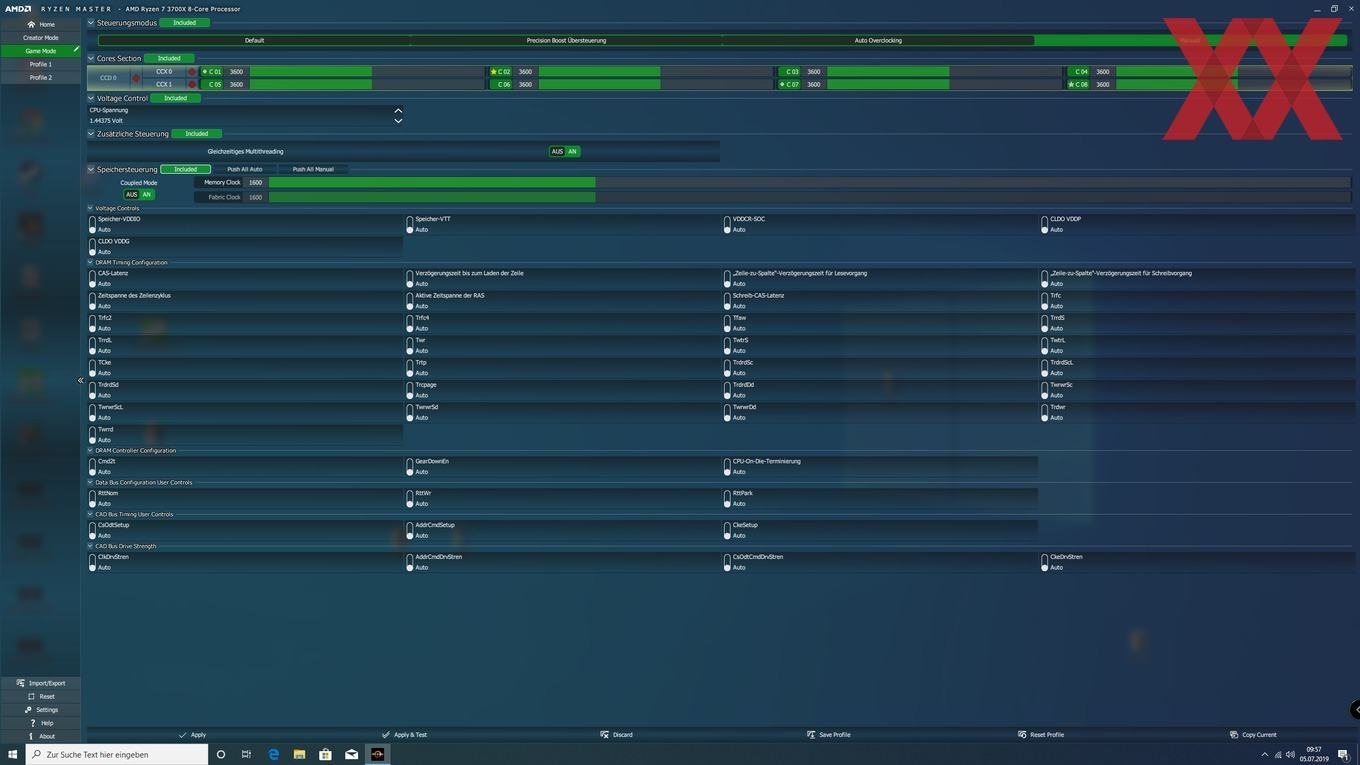Decrease CPU-Spannung with down arrow

[398, 121]
